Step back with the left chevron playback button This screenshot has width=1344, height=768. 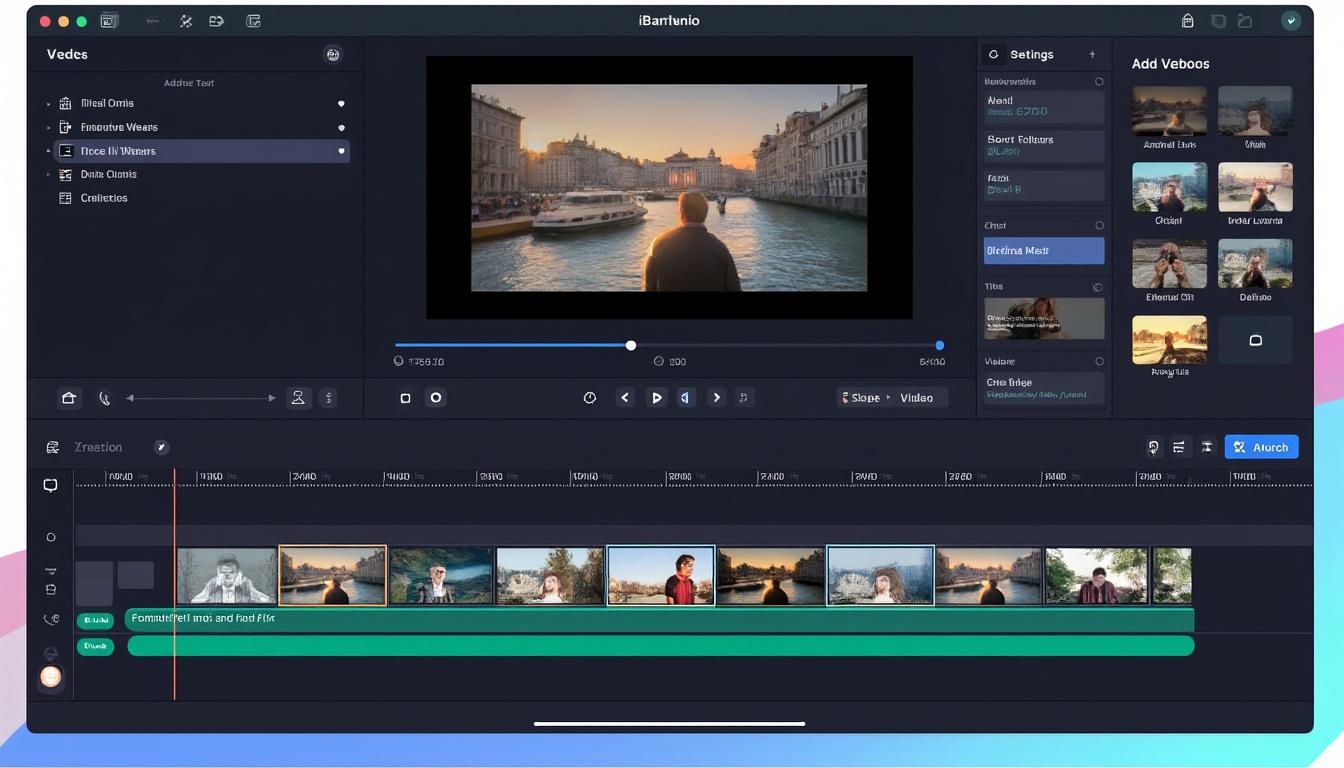click(x=625, y=398)
